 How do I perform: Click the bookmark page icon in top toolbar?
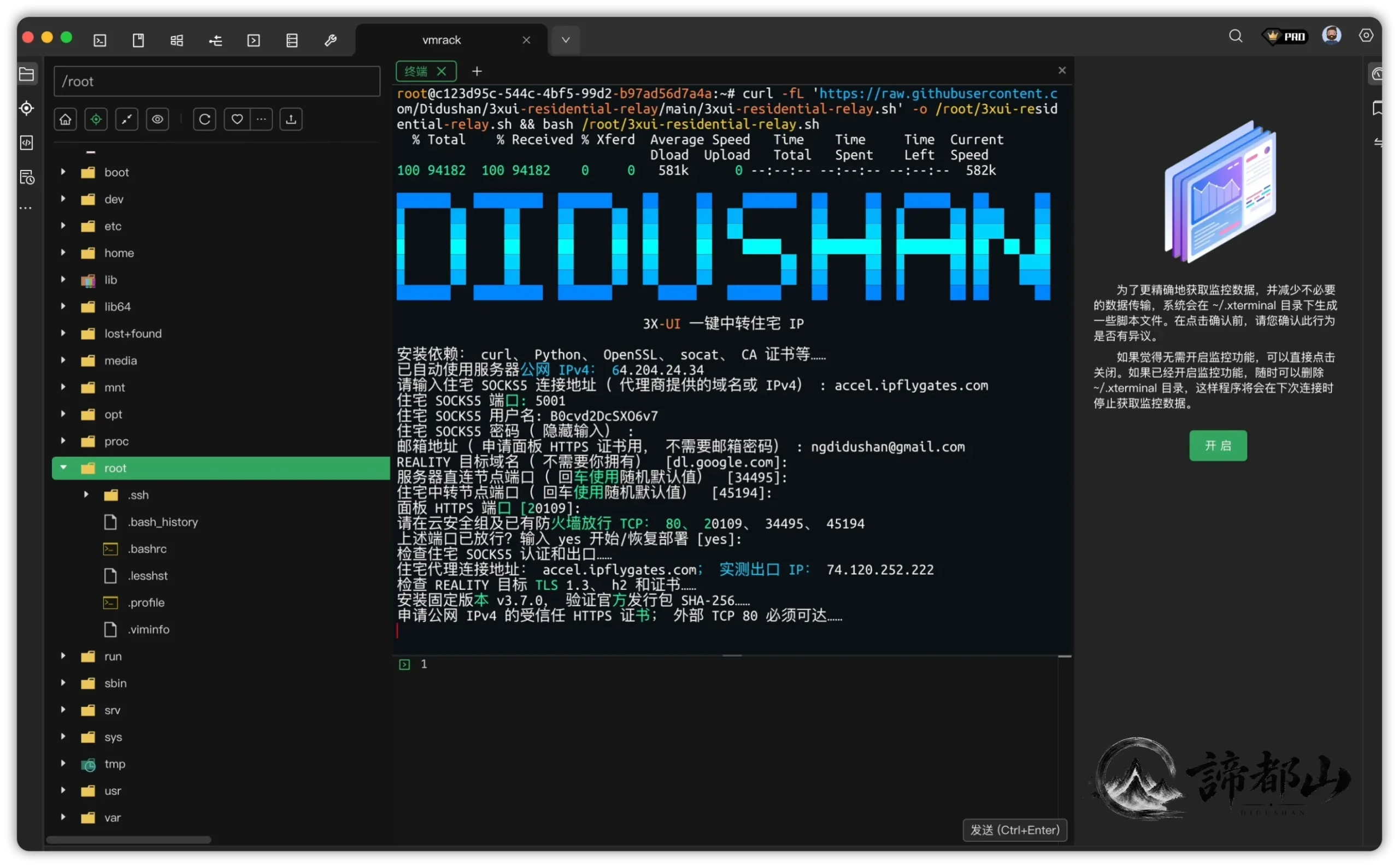click(138, 40)
